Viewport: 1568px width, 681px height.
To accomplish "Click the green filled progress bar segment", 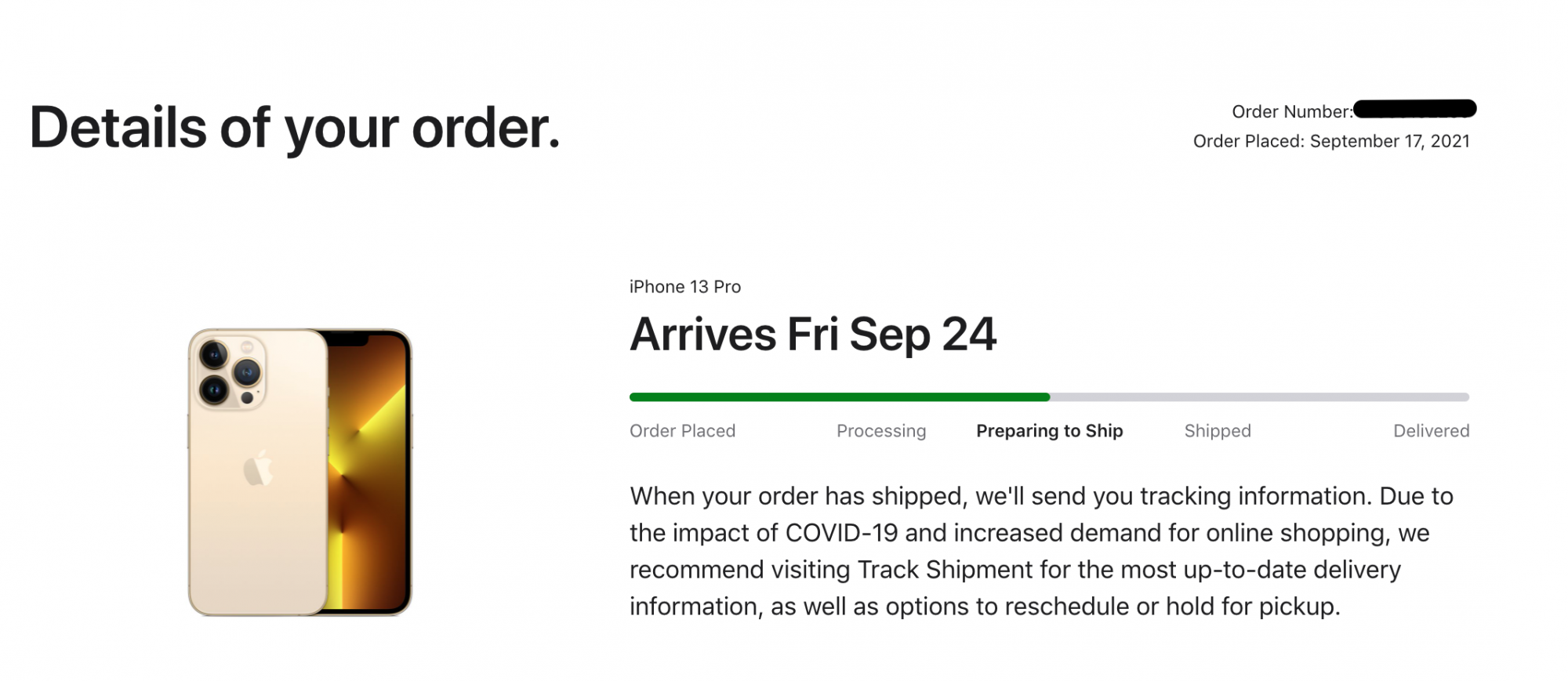I will pyautogui.click(x=840, y=397).
